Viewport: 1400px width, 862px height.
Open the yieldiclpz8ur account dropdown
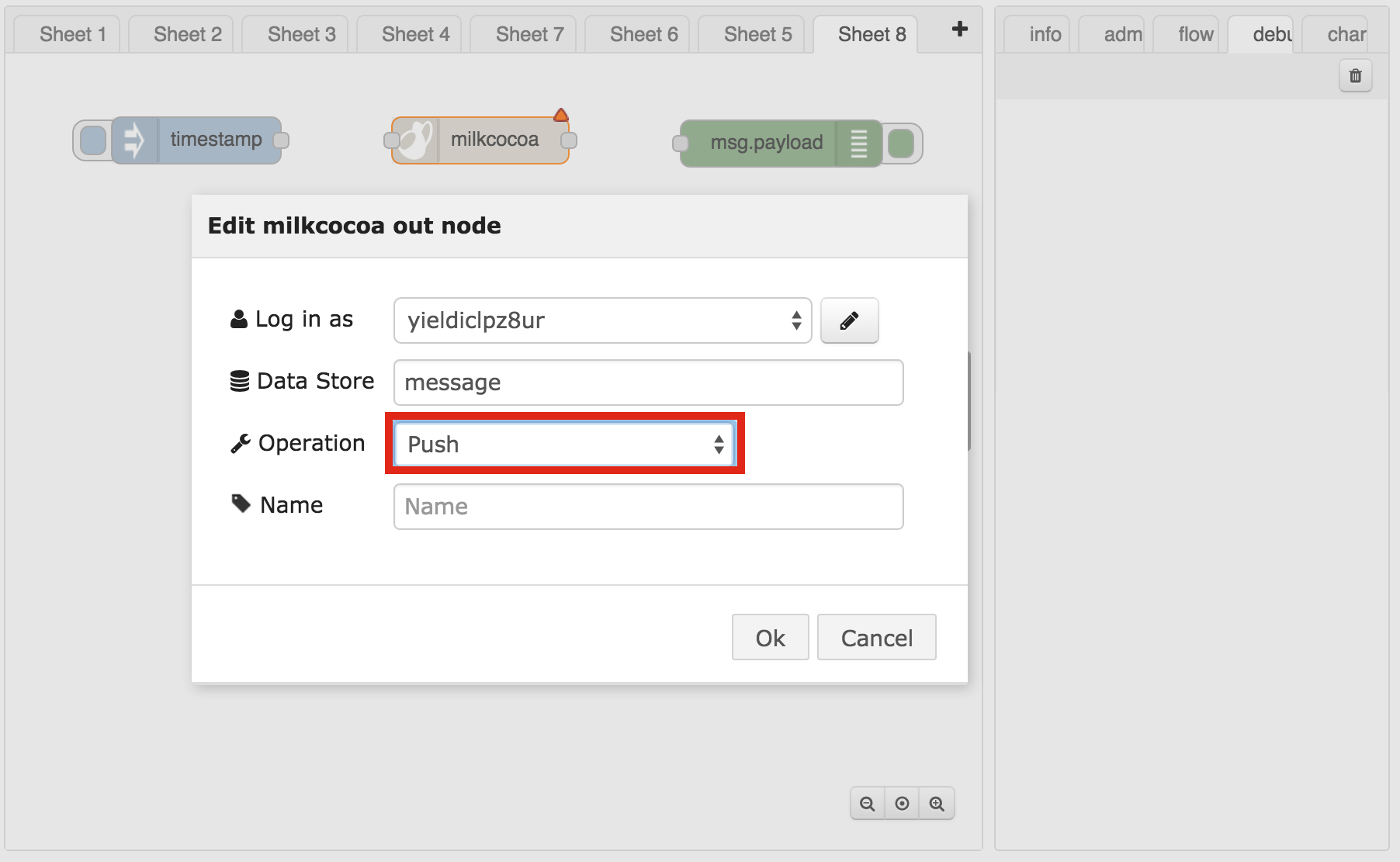[602, 320]
